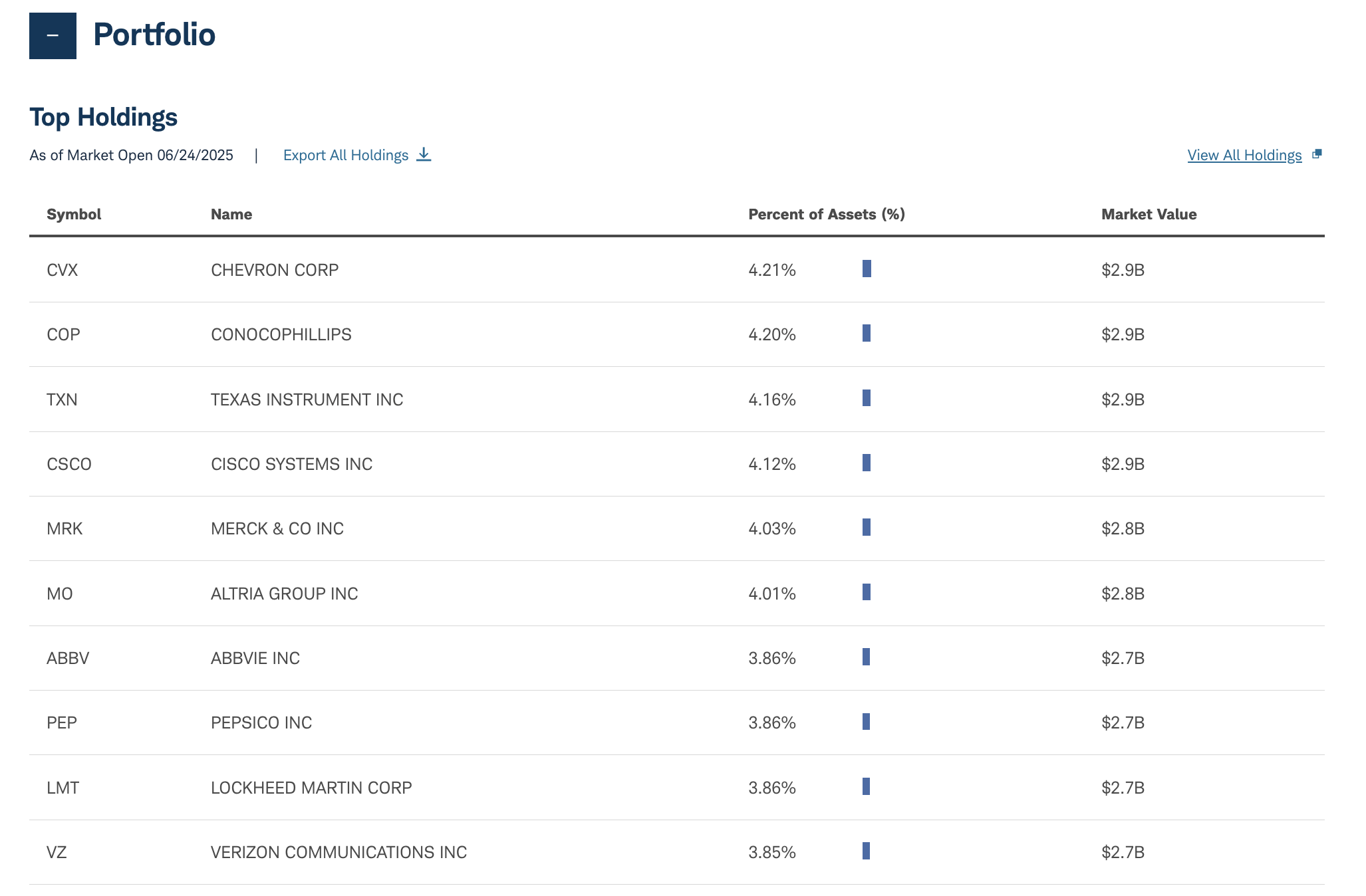Open Export All Holdings link
Screen dimensions: 1366x896
pos(346,155)
